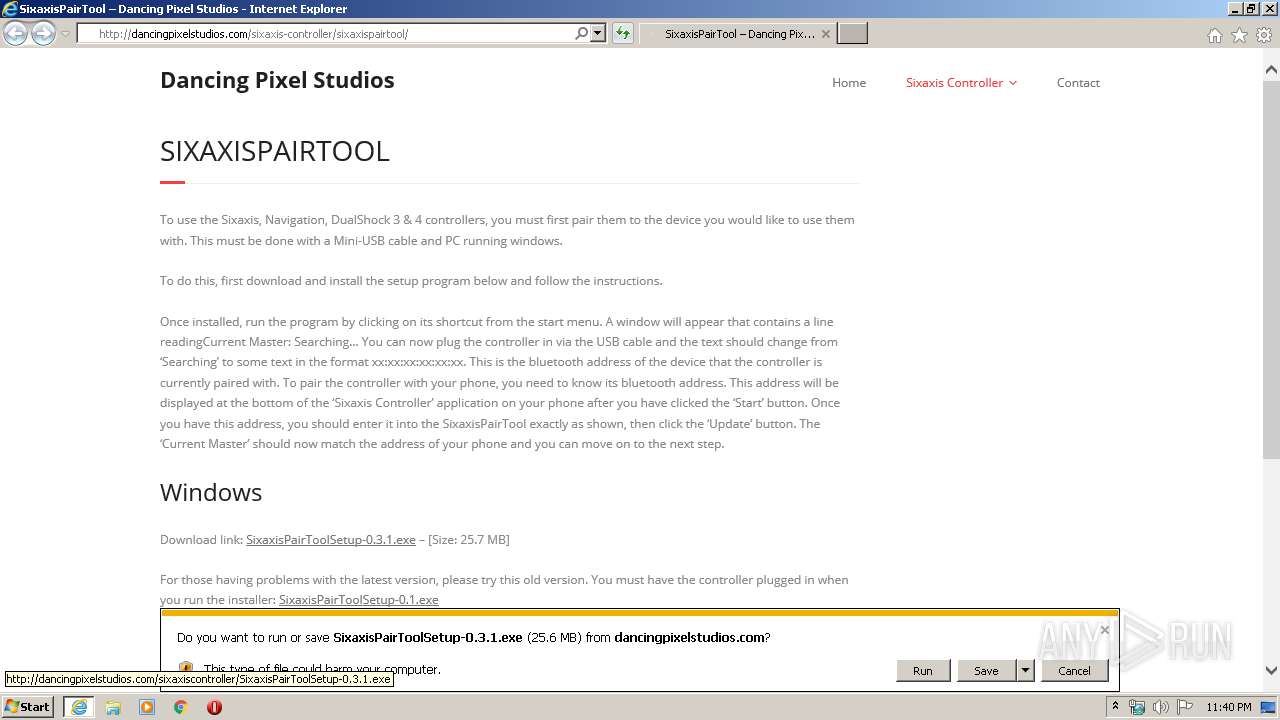
Task: Click the volume speaker tray icon
Action: click(x=1161, y=707)
